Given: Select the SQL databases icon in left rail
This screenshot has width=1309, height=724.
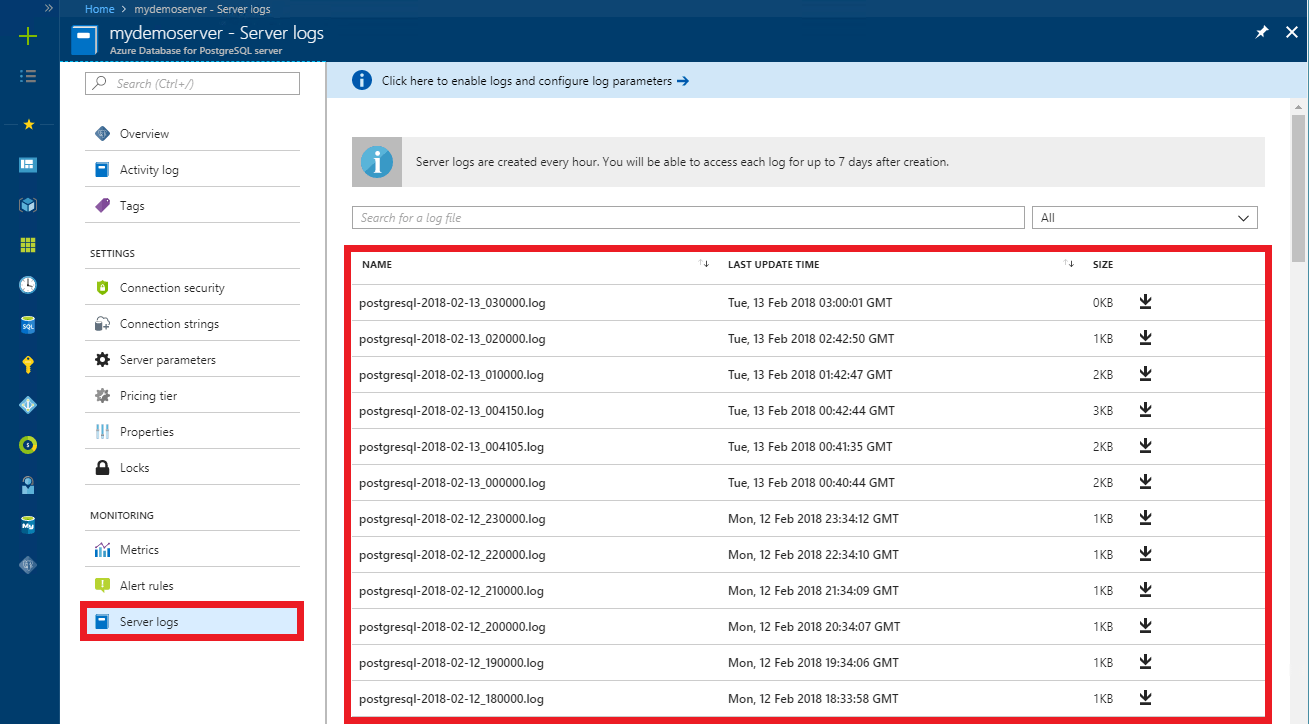Looking at the screenshot, I should pyautogui.click(x=28, y=324).
